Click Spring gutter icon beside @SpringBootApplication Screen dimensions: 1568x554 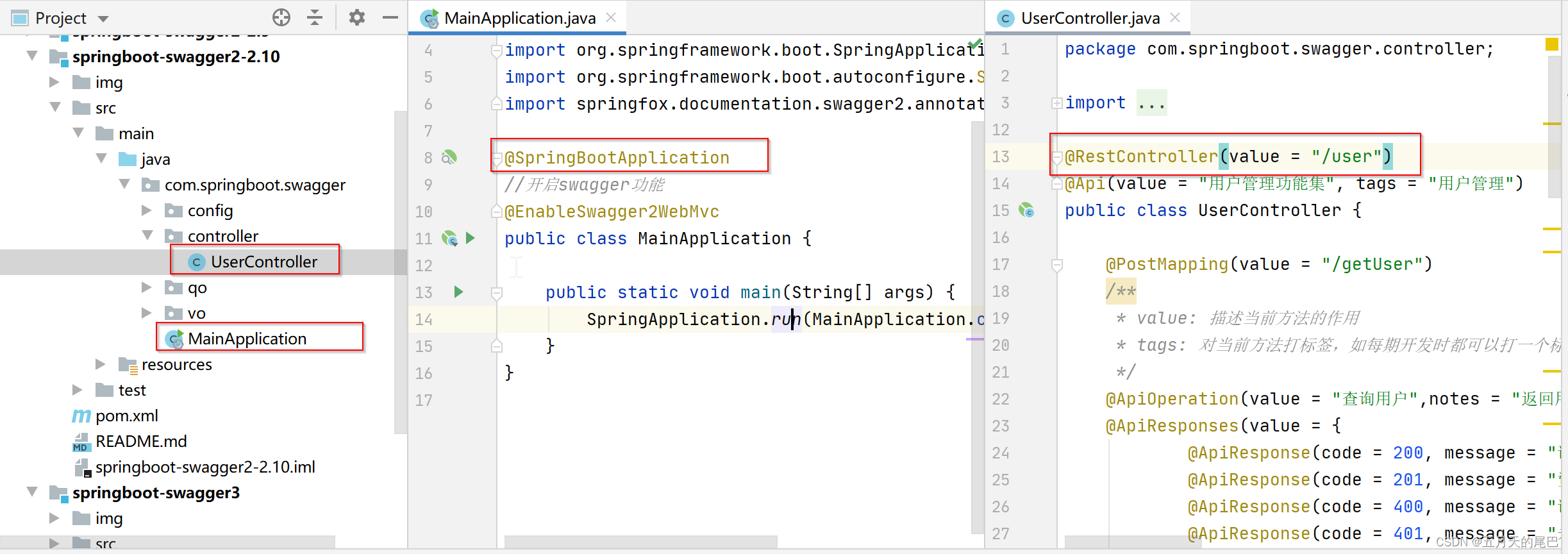pyautogui.click(x=449, y=157)
